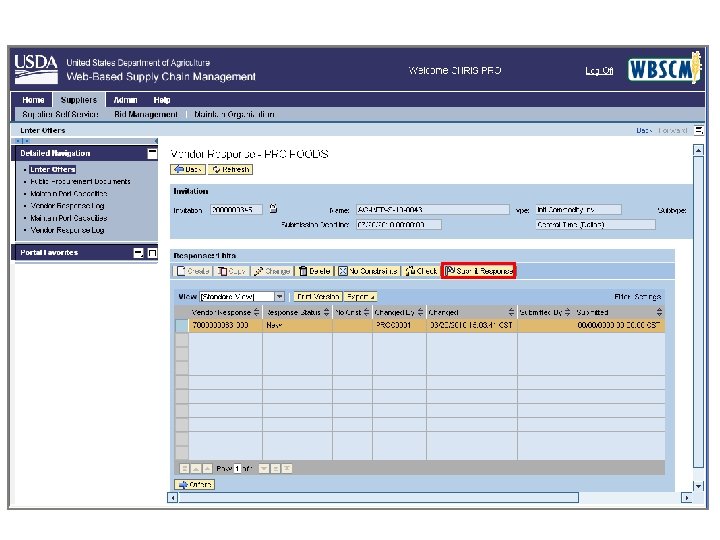Open first Vendor Response Log link
Image resolution: width=720 pixels, height=540 pixels.
click(x=68, y=206)
